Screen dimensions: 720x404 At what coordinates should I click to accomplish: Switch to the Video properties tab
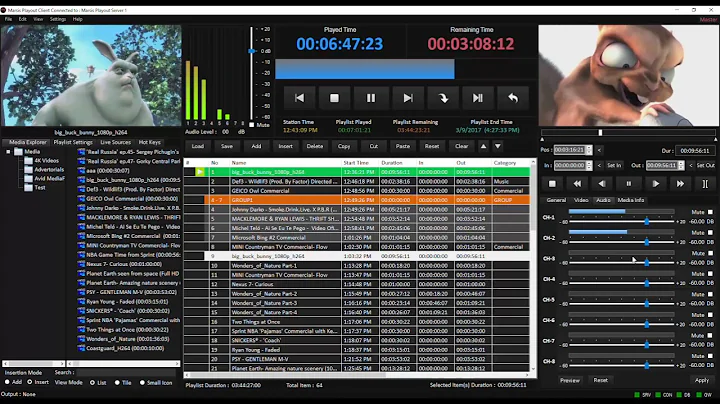pyautogui.click(x=581, y=200)
